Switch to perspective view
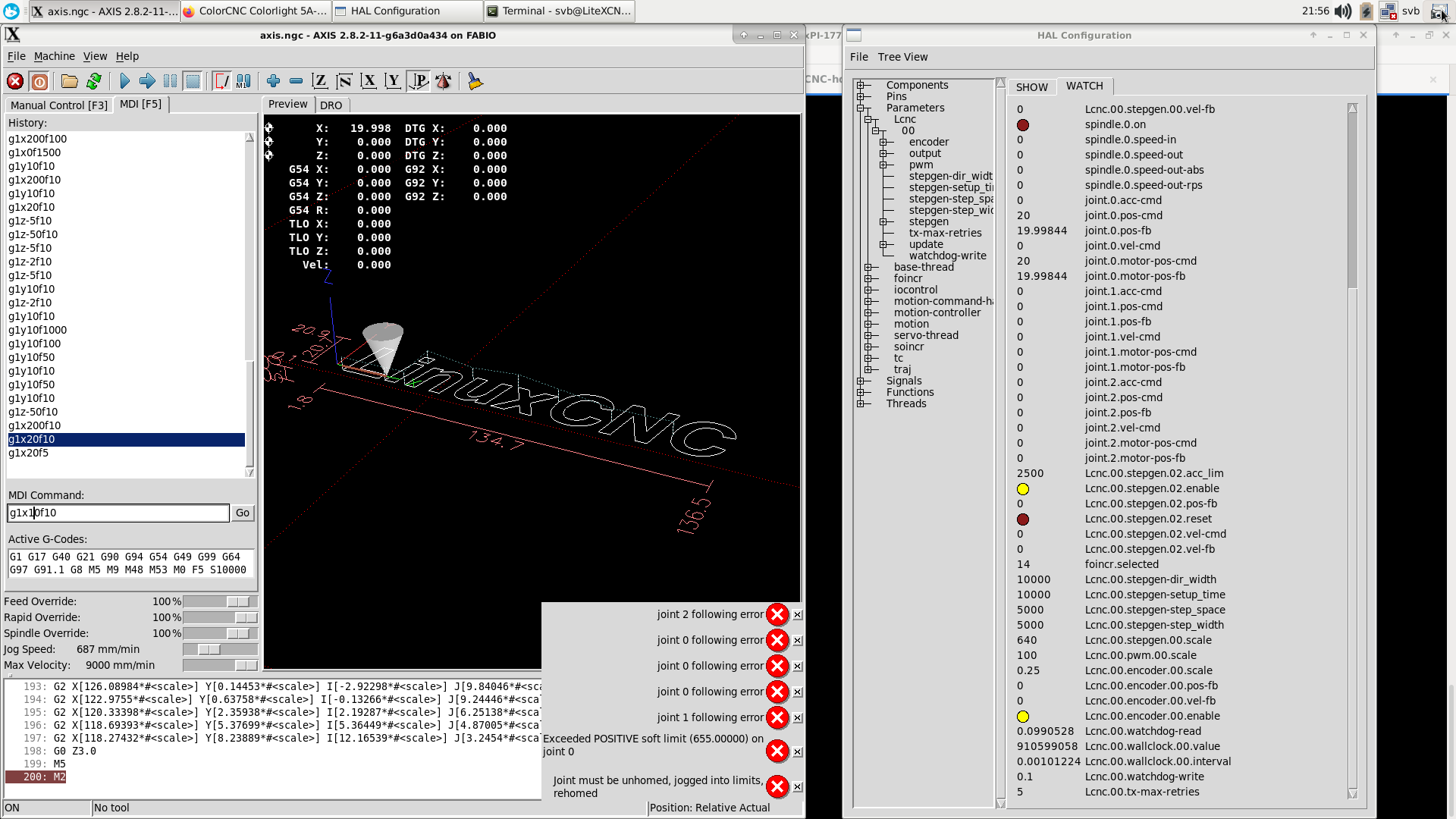 tap(419, 81)
